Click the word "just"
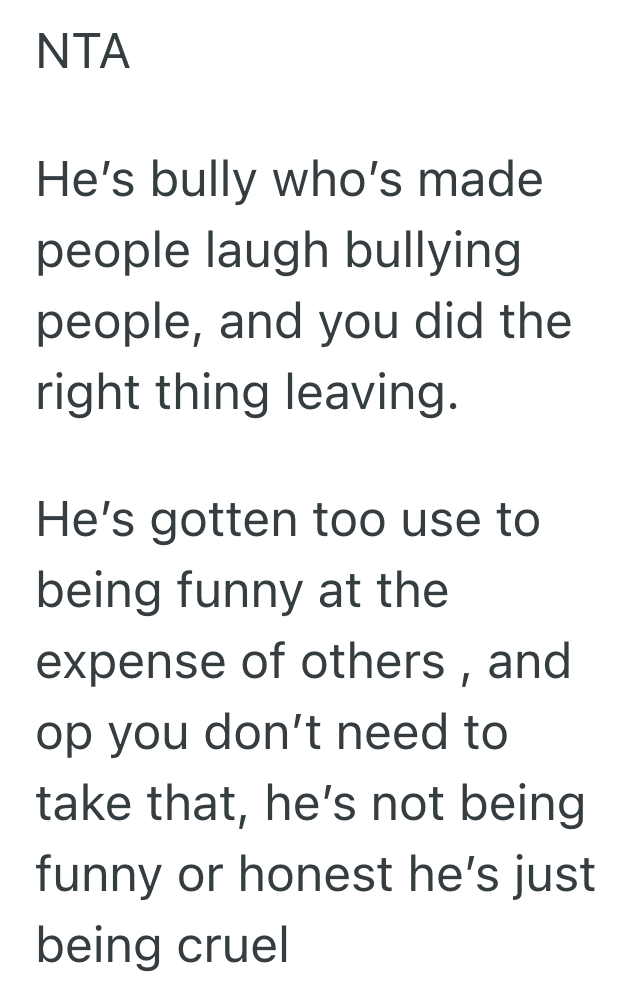 (555, 875)
